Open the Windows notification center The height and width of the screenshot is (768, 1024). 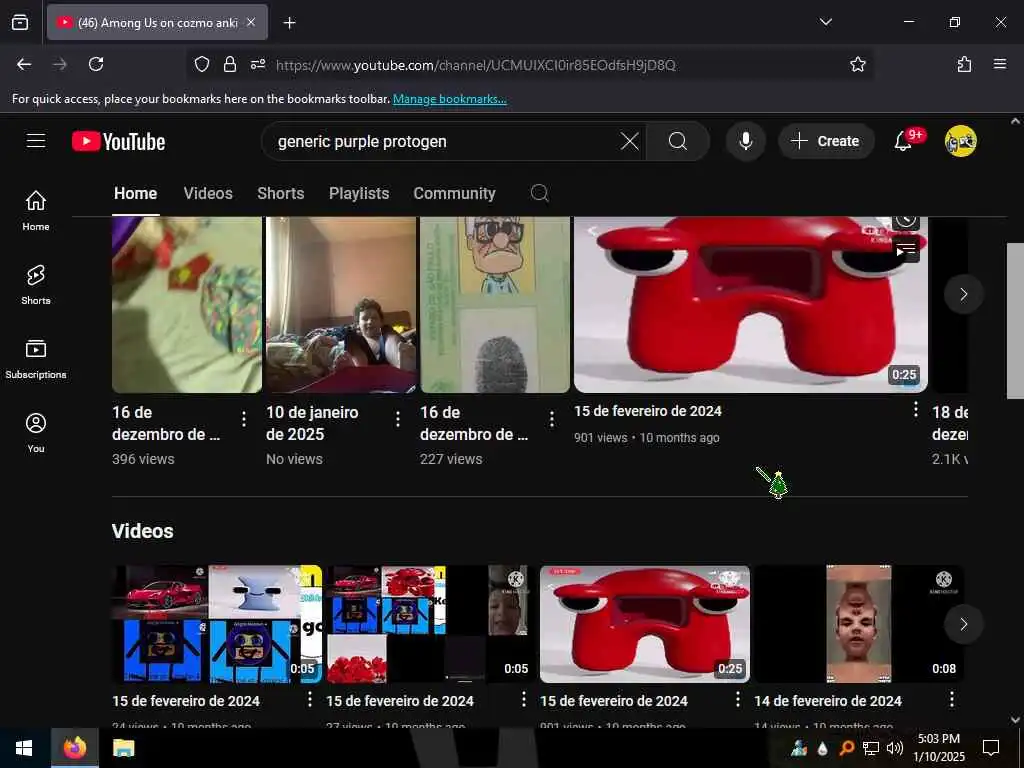(x=991, y=748)
